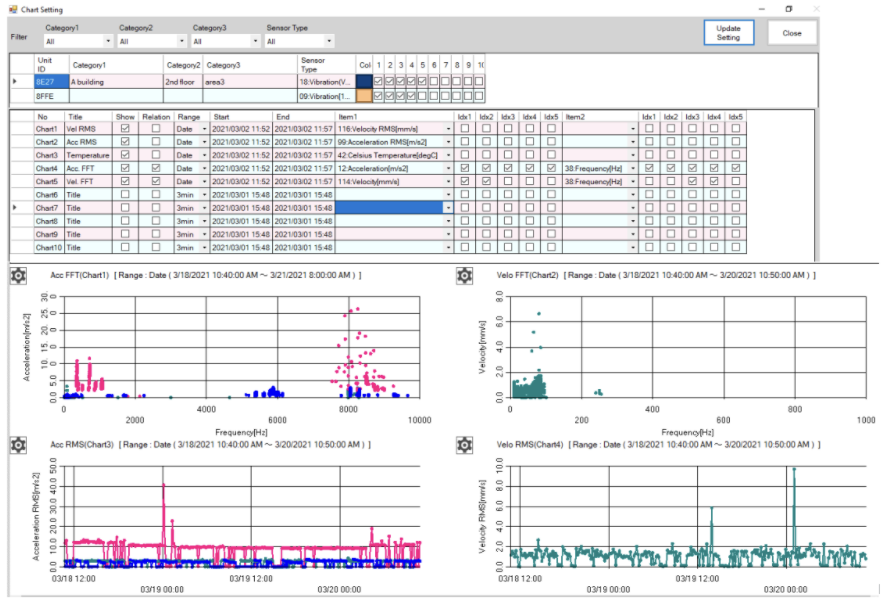This screenshot has width=881, height=603.
Task: Pick the dark blue color swatch for 8E27
Action: 364,80
